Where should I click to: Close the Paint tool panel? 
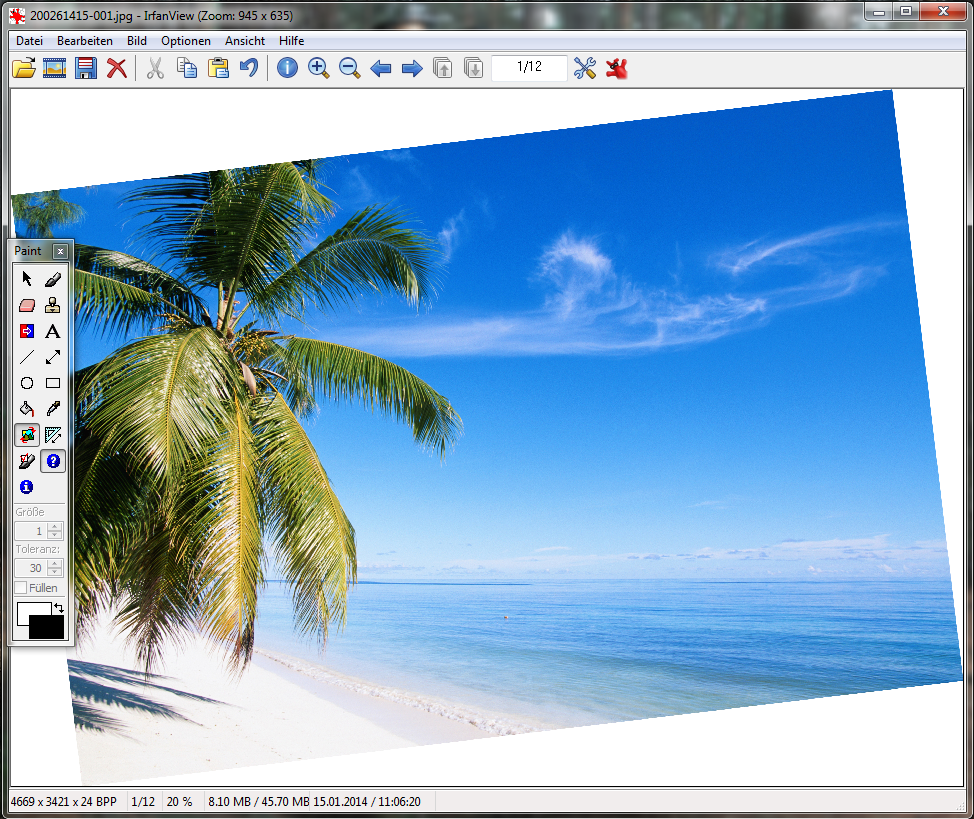(60, 251)
